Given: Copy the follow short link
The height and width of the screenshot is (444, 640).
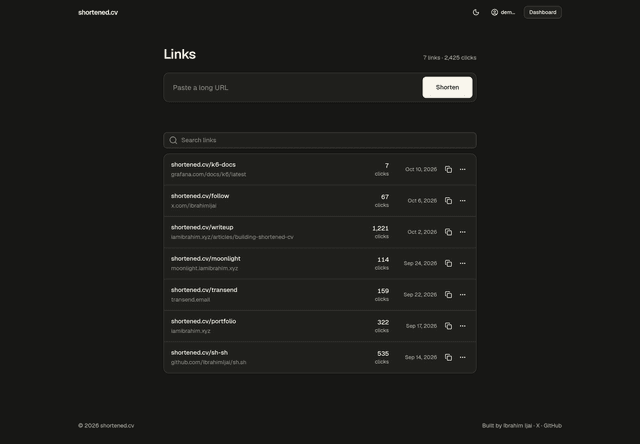Looking at the screenshot, I should pyautogui.click(x=448, y=201).
